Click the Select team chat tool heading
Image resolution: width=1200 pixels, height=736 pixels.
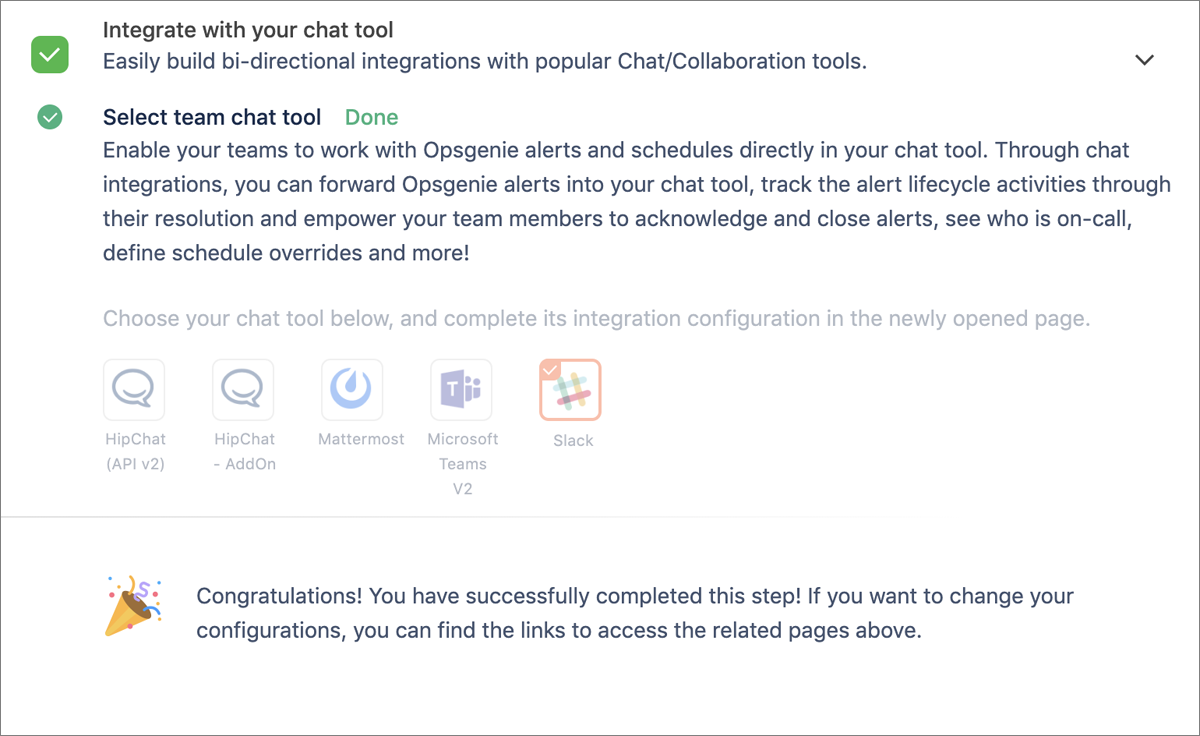pos(212,117)
